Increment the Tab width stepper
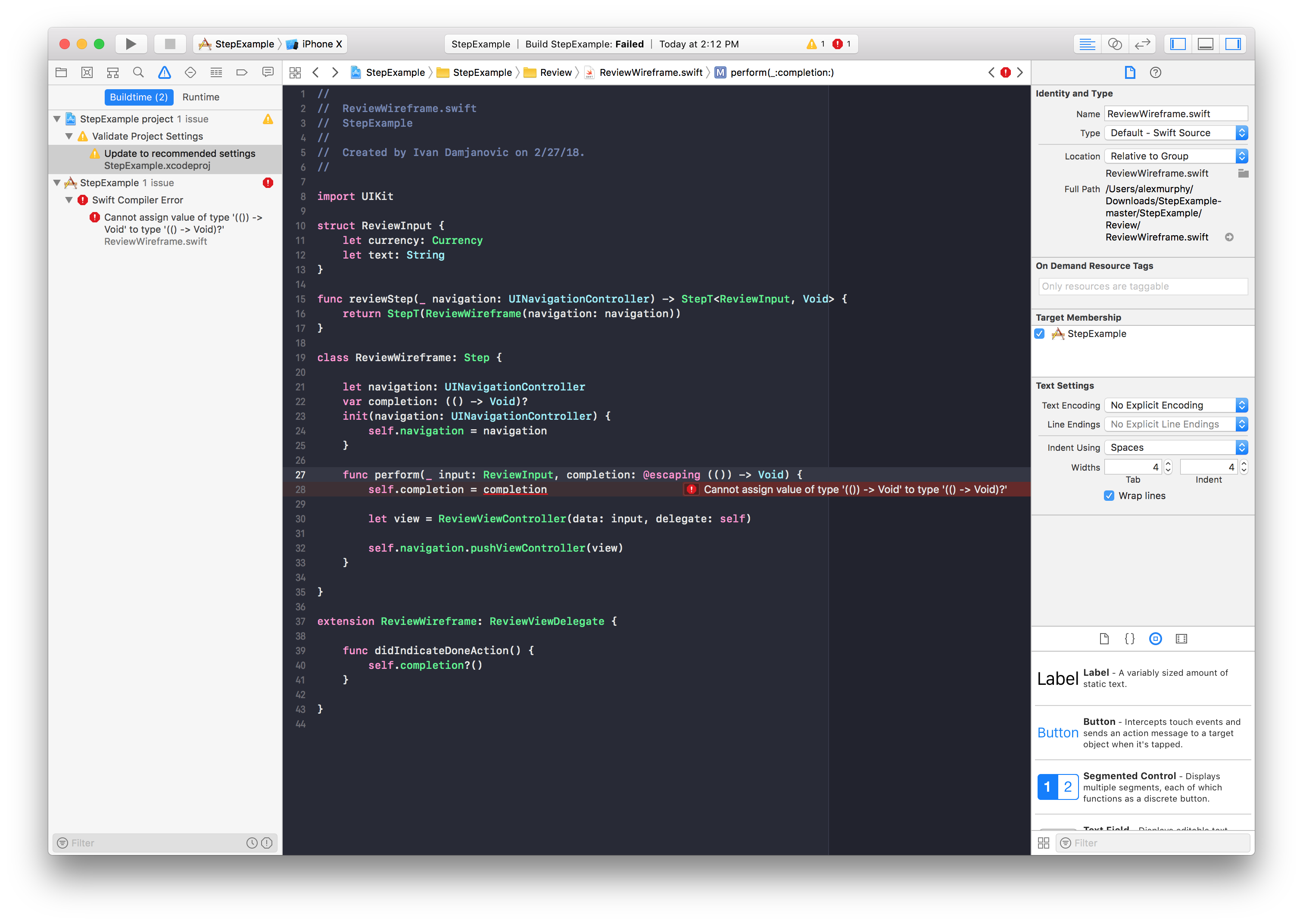The height and width of the screenshot is (924, 1303). 1168,464
